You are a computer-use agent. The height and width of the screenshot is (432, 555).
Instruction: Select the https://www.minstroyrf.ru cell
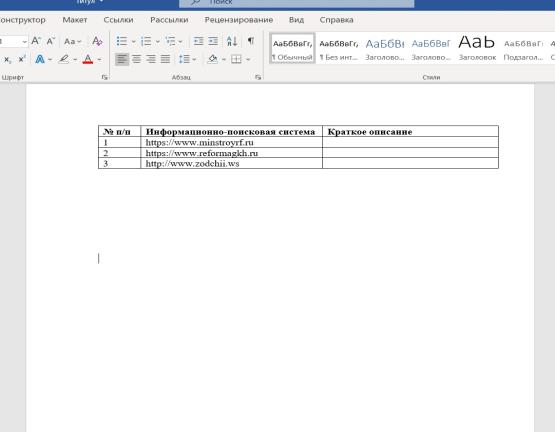[x=231, y=142]
